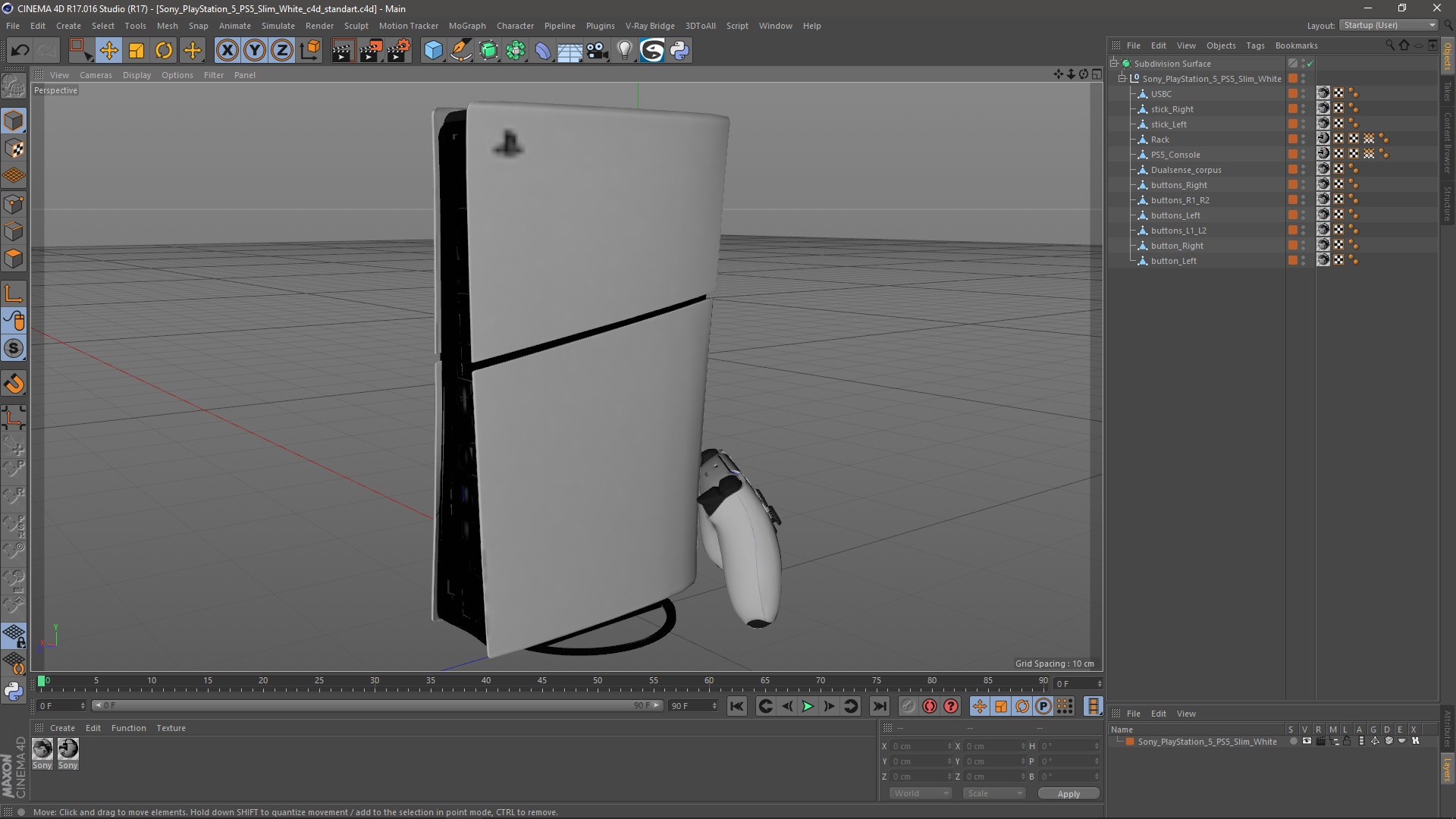Click the Apply button
1456x819 pixels.
click(1068, 794)
